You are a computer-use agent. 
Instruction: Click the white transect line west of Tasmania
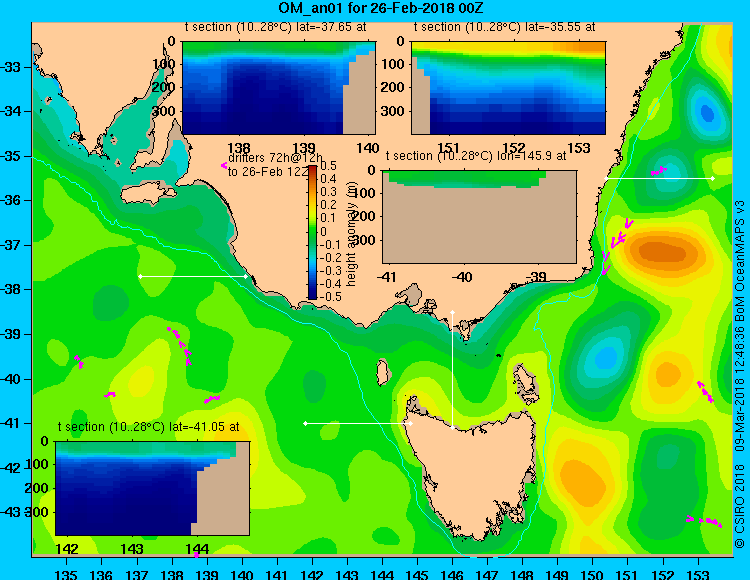[358, 423]
